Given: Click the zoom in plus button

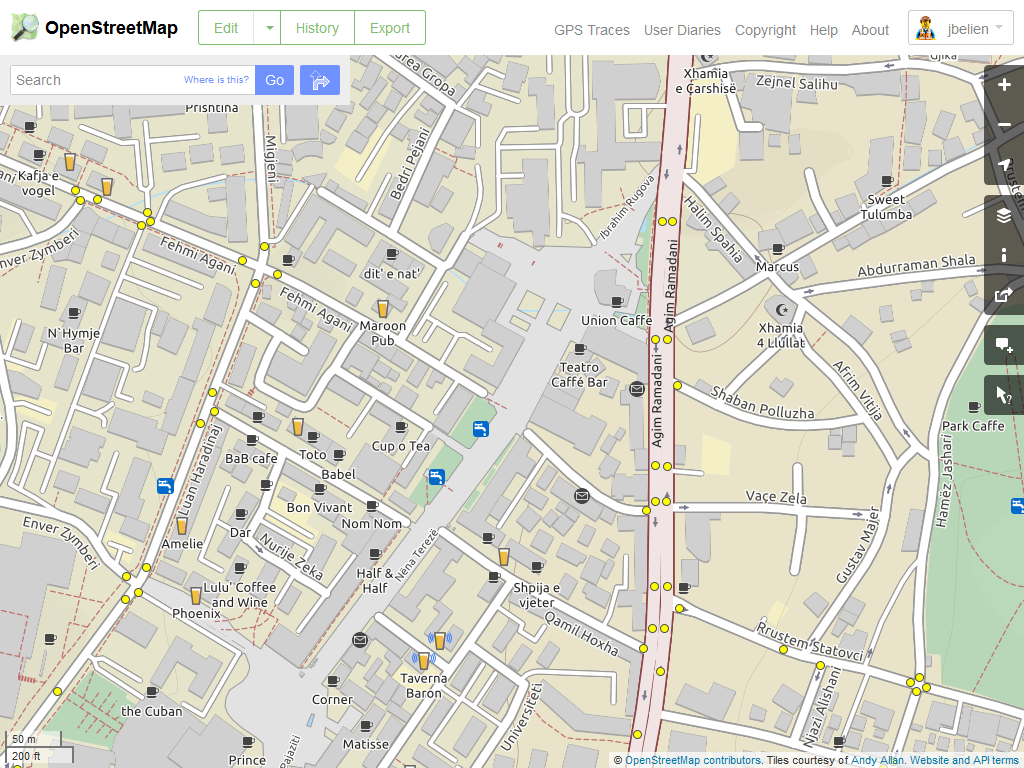Looking at the screenshot, I should (1004, 85).
